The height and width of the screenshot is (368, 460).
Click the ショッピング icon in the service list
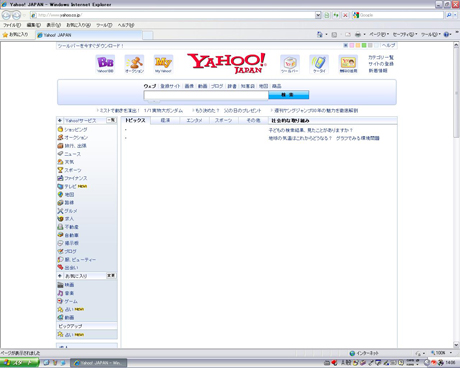(x=60, y=129)
